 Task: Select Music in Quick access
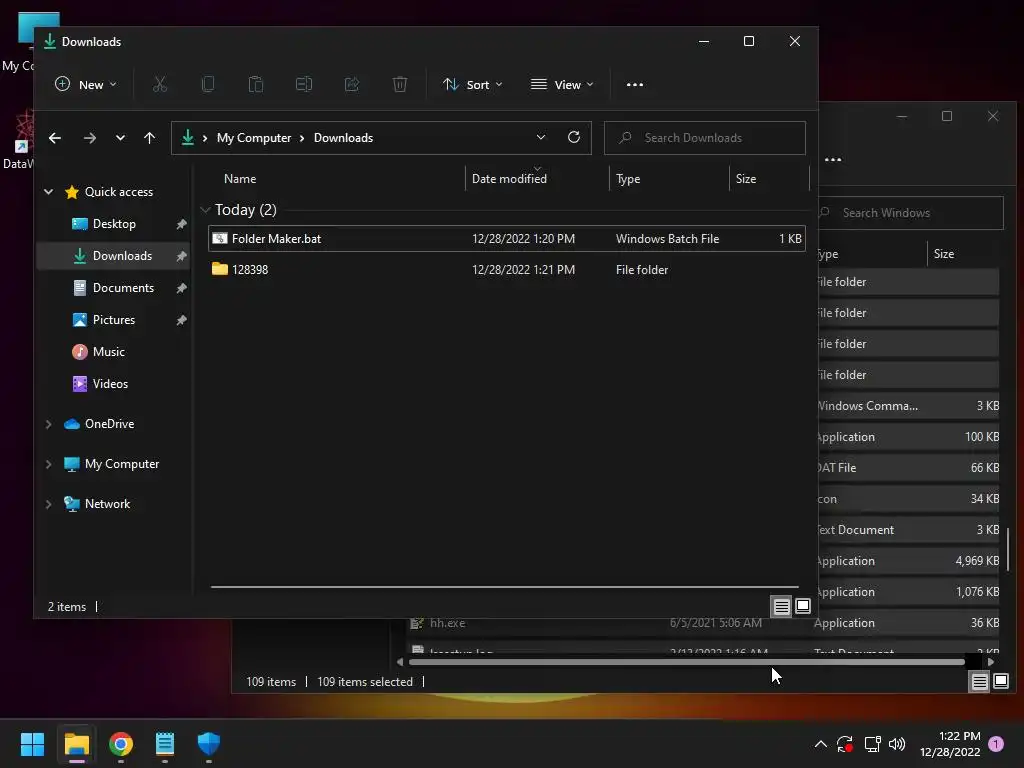click(108, 352)
